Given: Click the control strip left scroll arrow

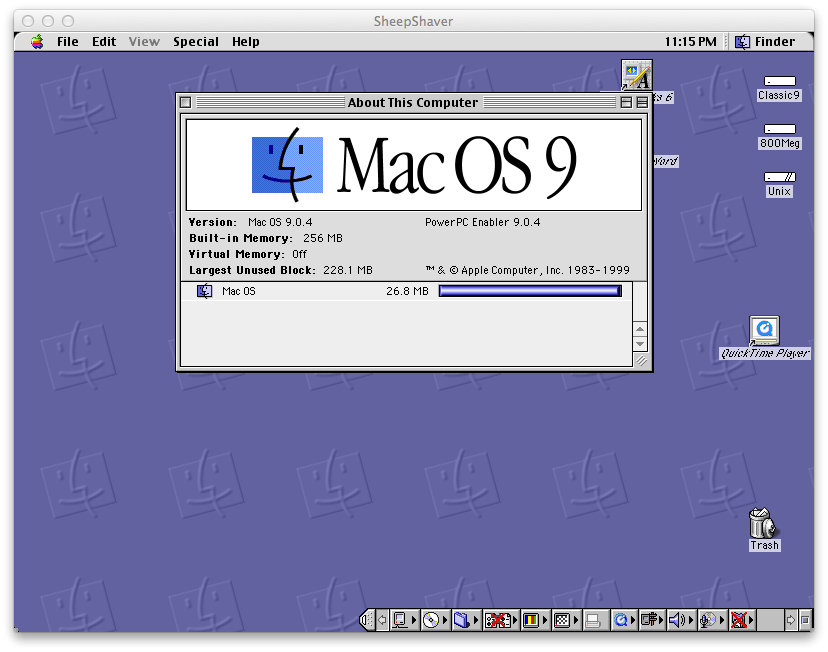Looking at the screenshot, I should 382,620.
